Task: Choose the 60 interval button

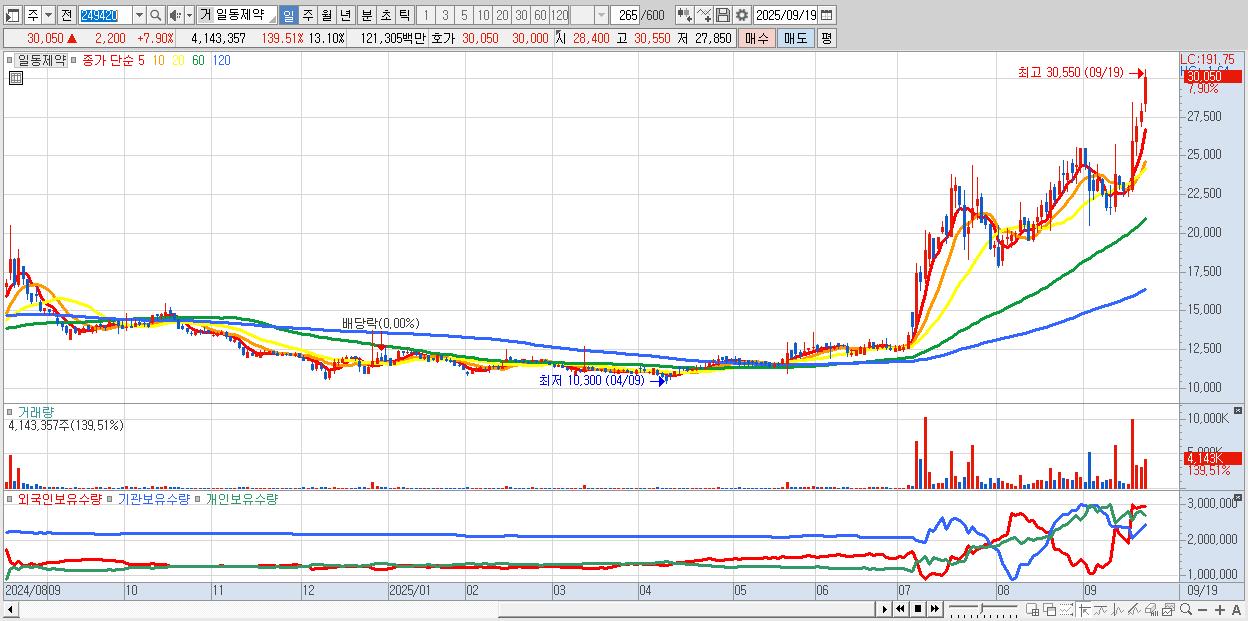Action: pyautogui.click(x=540, y=15)
